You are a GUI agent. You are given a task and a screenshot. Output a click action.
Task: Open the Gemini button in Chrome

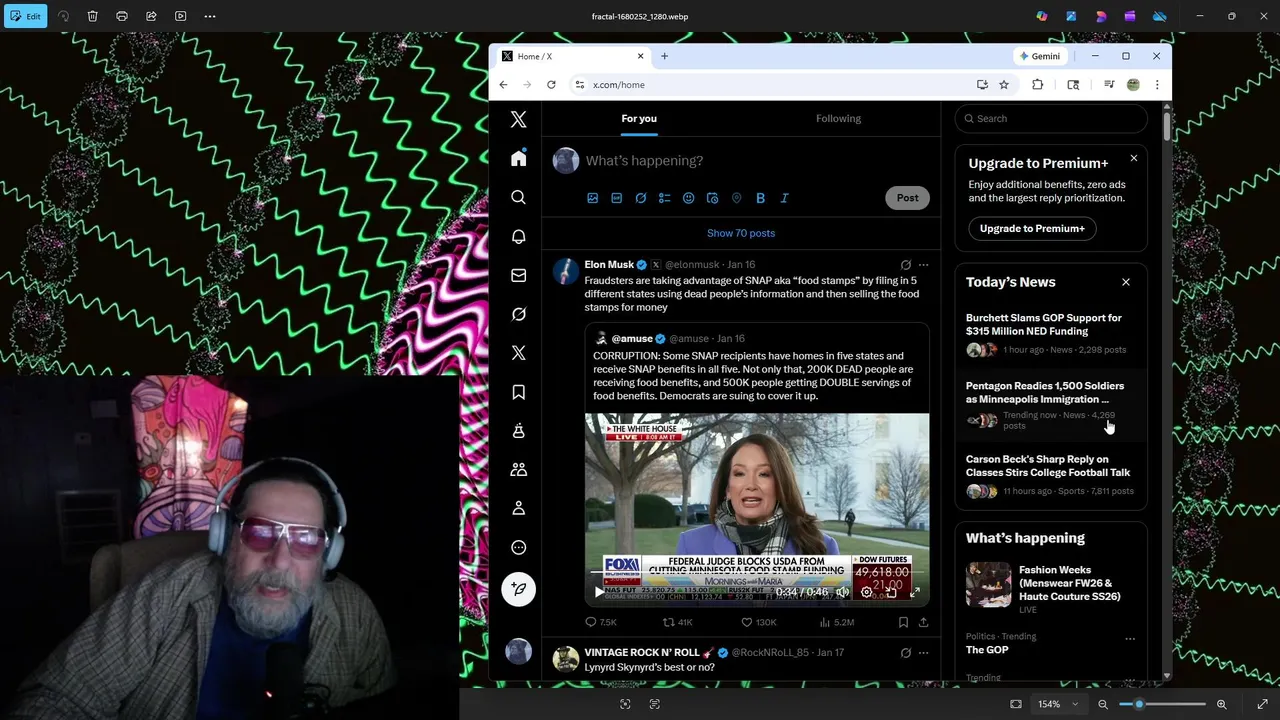point(1040,56)
